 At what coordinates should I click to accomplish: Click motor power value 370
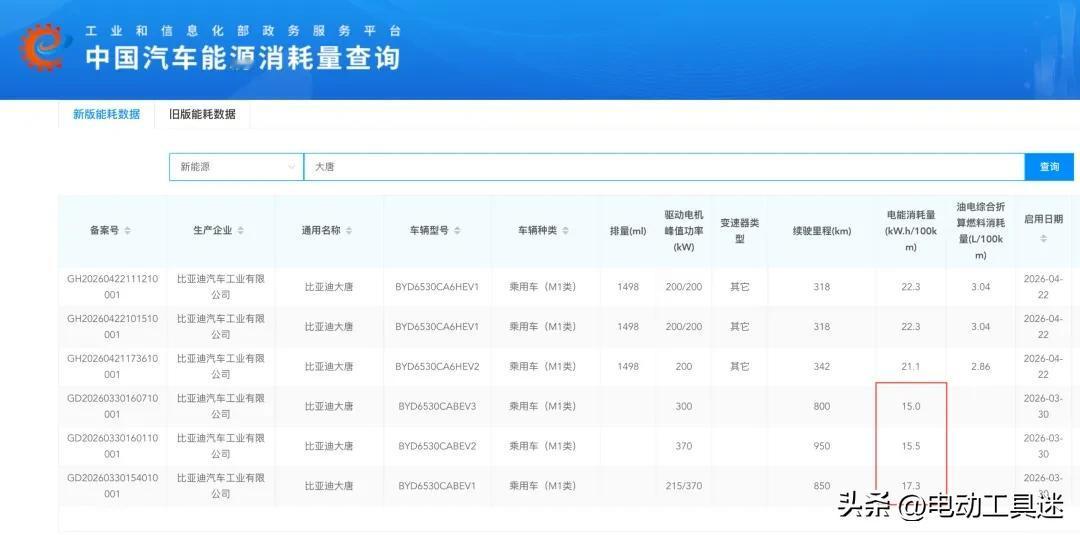coord(684,446)
